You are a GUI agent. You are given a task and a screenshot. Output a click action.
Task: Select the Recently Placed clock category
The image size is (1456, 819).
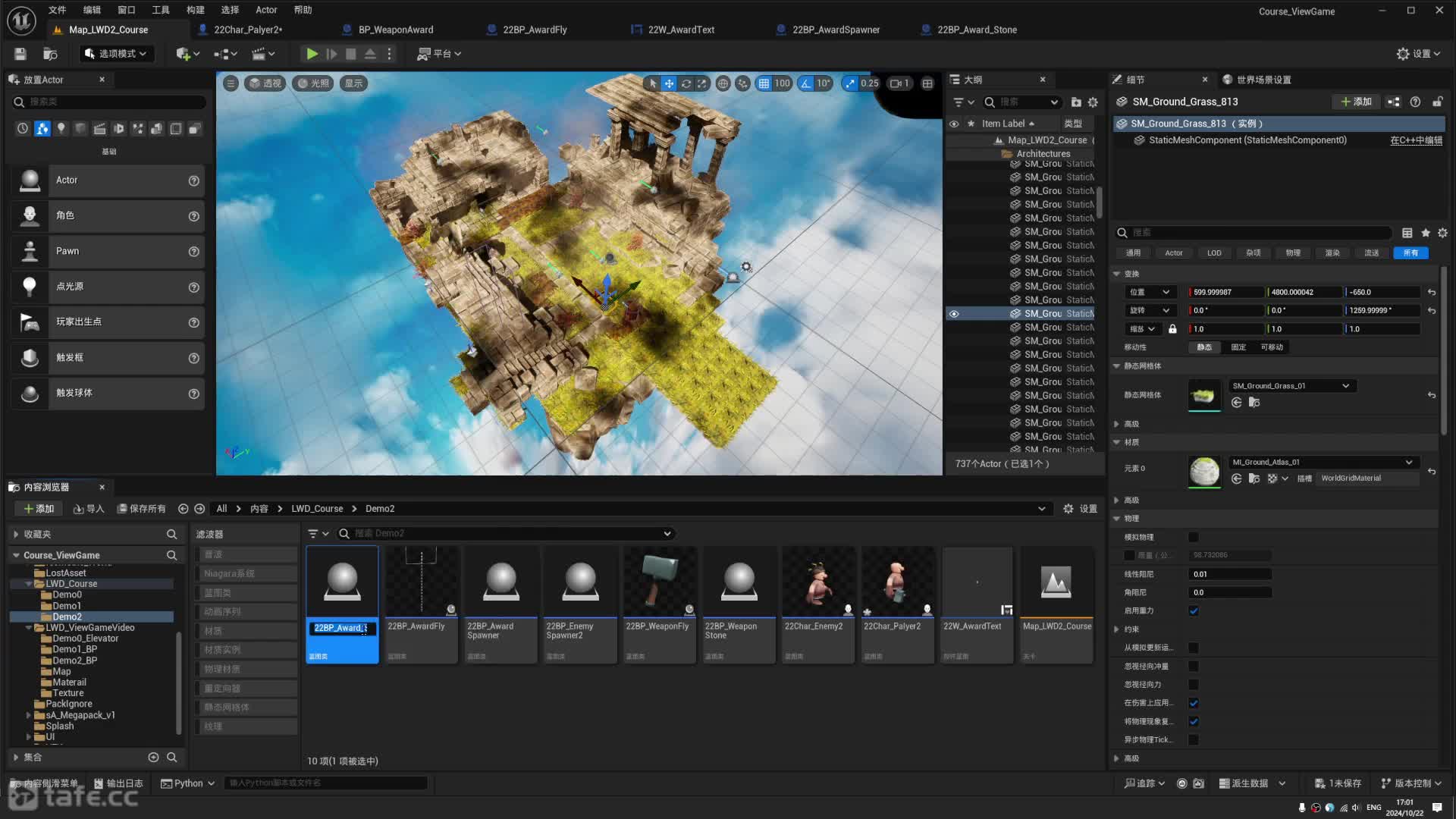click(23, 129)
